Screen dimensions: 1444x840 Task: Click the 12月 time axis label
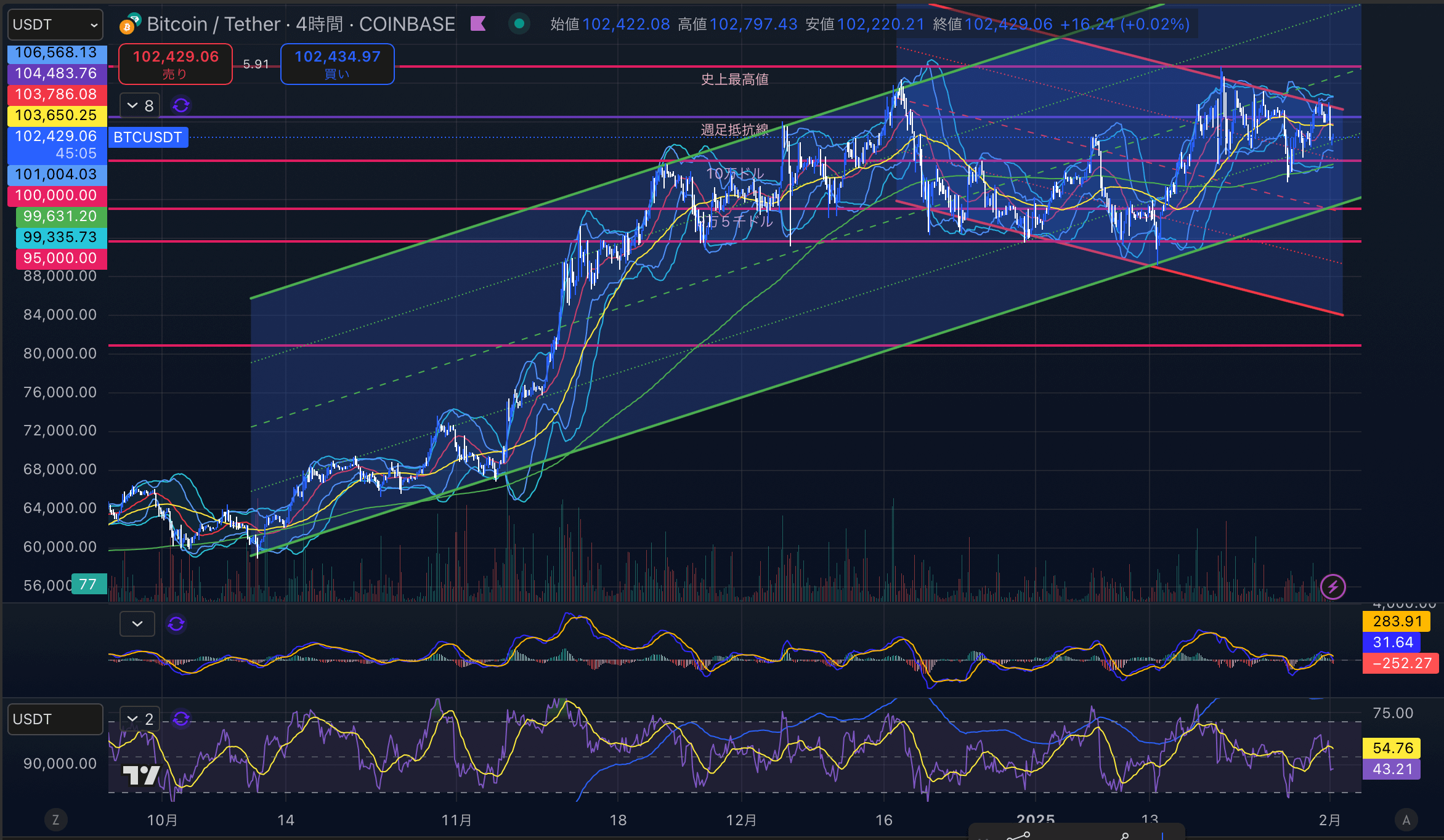pos(741,820)
